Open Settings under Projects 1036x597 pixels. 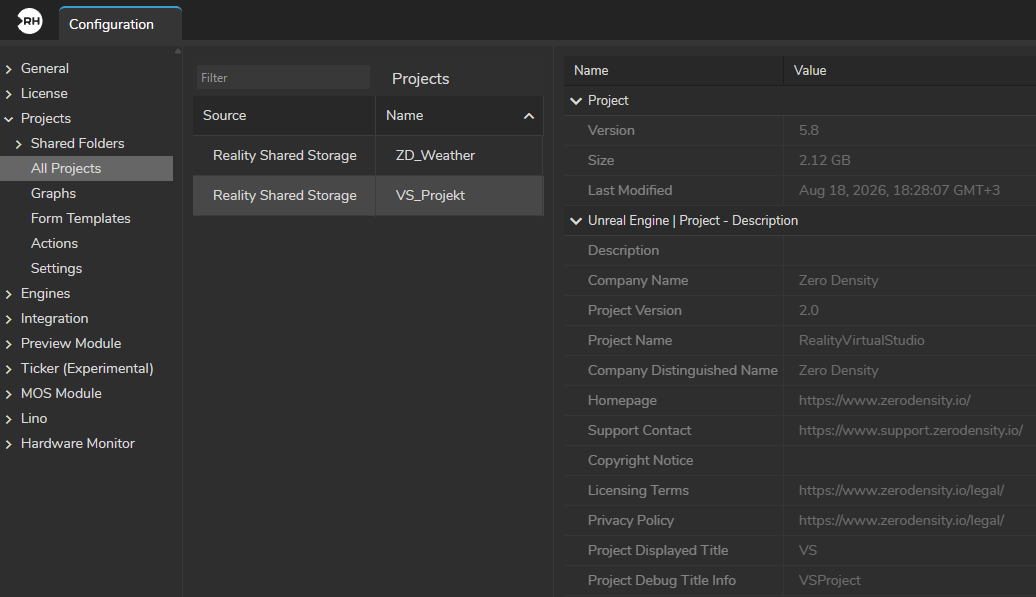pyautogui.click(x=56, y=268)
